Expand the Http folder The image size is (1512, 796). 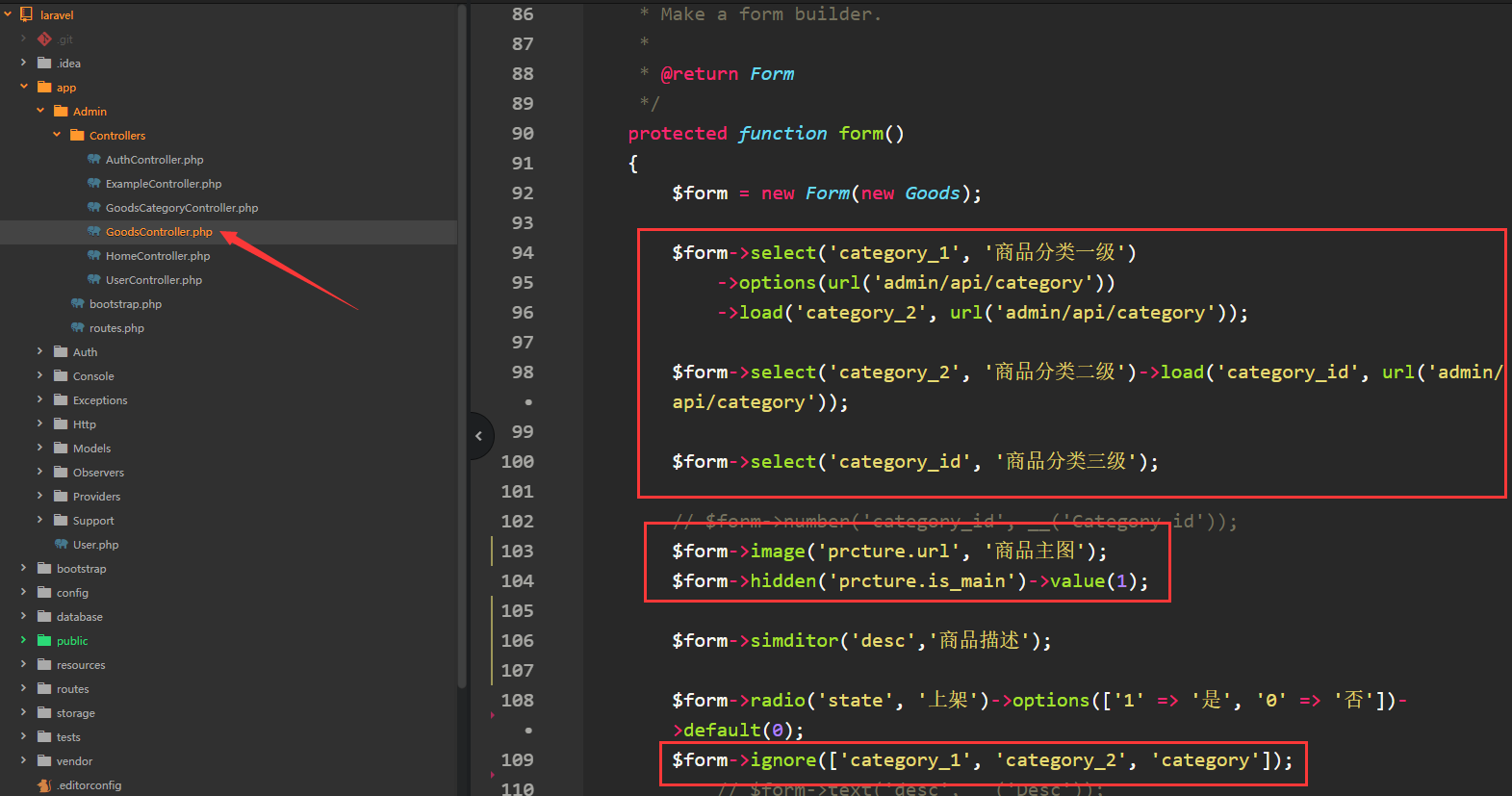[x=40, y=424]
